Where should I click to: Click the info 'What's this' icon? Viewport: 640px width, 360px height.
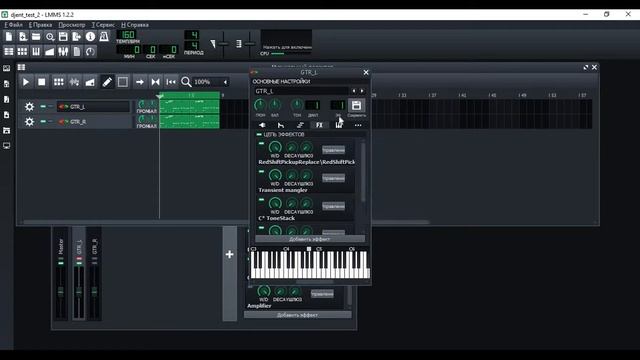coord(90,37)
